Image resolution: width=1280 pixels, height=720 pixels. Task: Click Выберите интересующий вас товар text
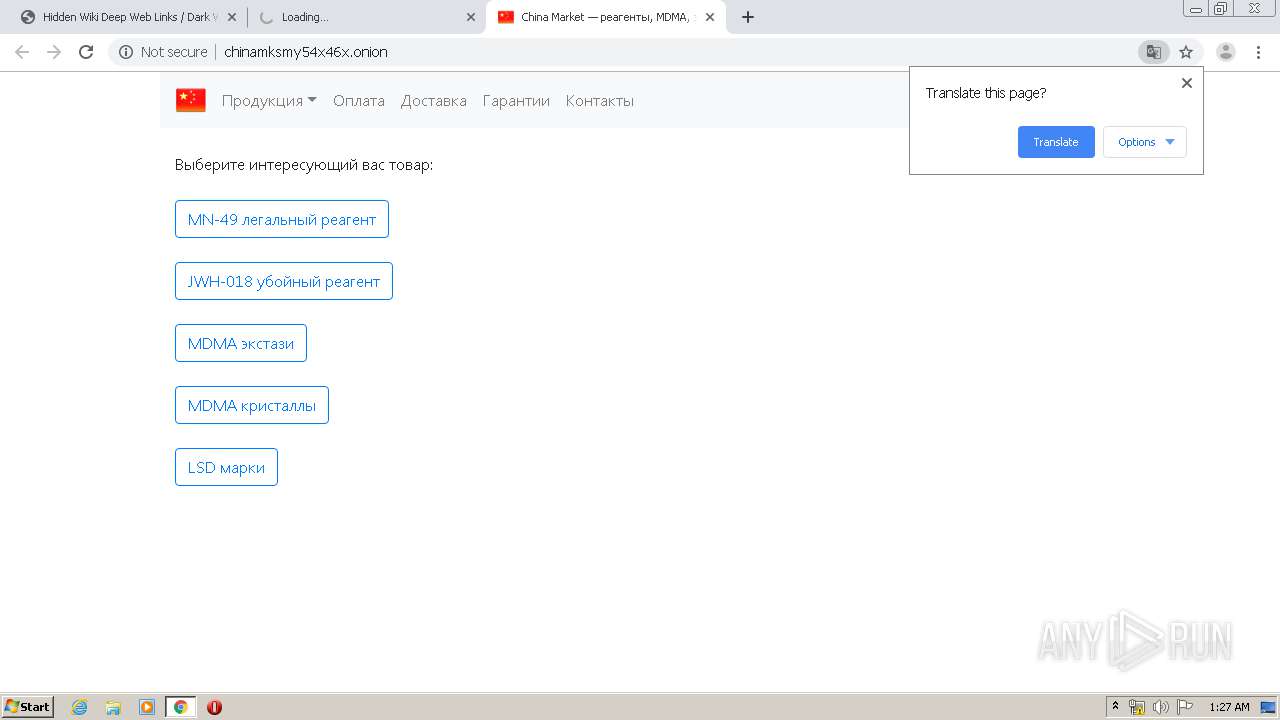pyautogui.click(x=304, y=165)
